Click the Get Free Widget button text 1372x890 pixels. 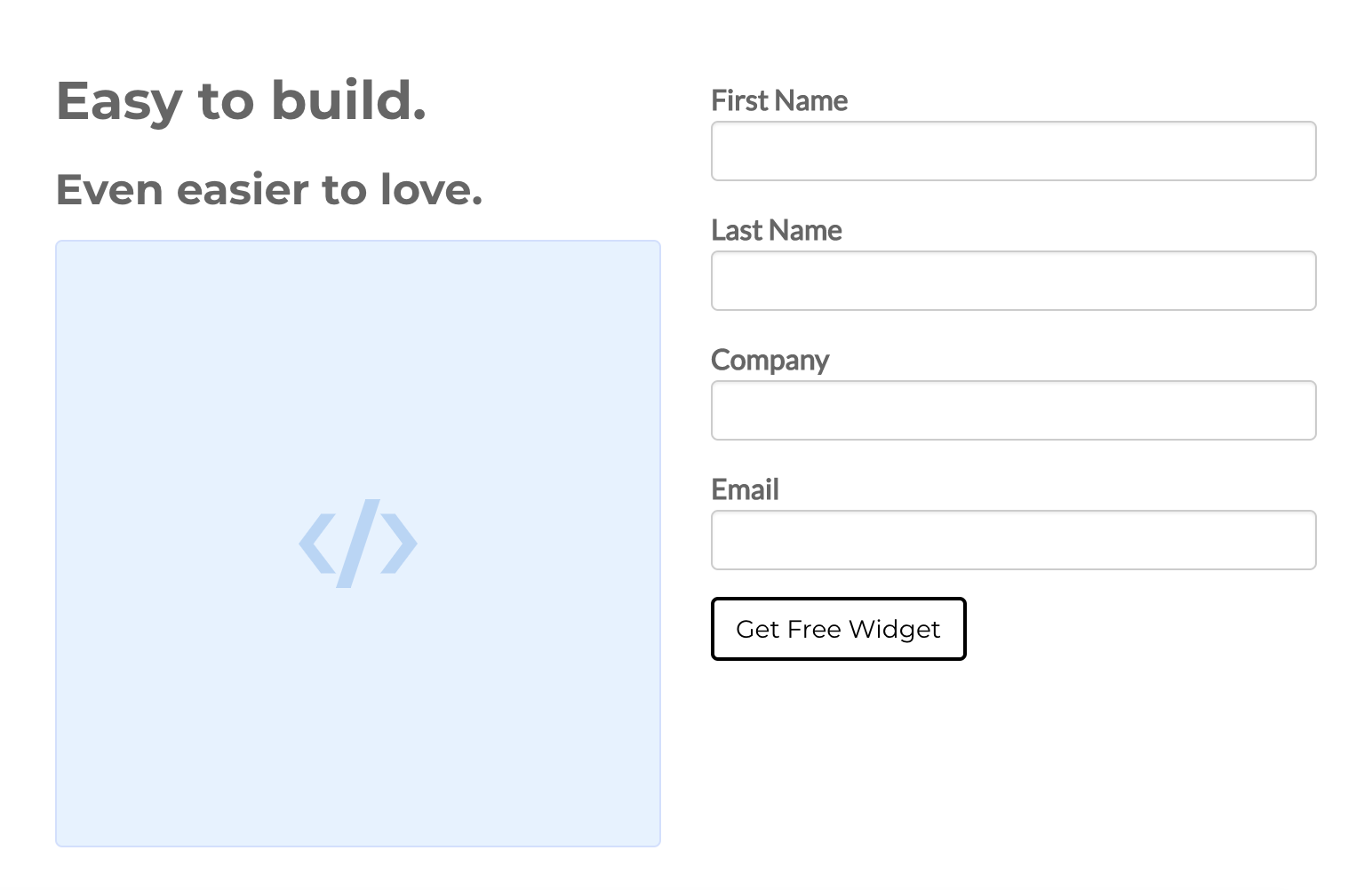(x=839, y=629)
